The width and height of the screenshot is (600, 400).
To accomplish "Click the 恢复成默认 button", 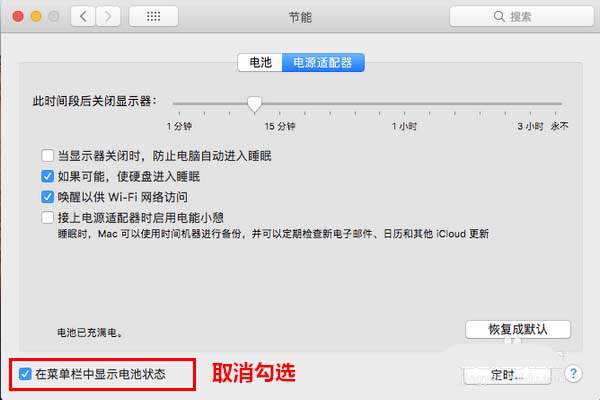I will click(x=518, y=329).
